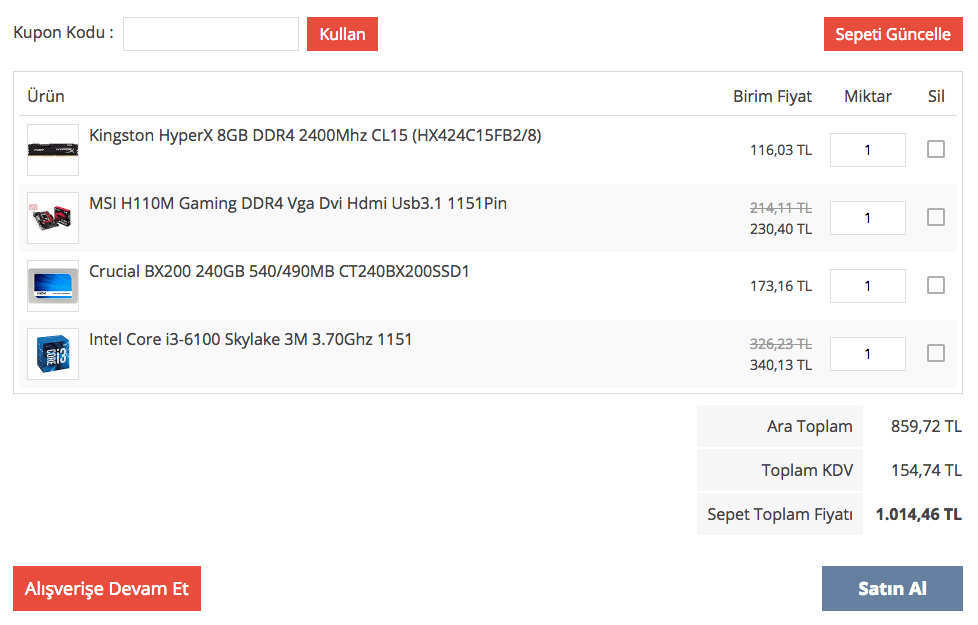Click Alışverişe Devam Et button
Screen dimensions: 978x625
click(x=107, y=588)
